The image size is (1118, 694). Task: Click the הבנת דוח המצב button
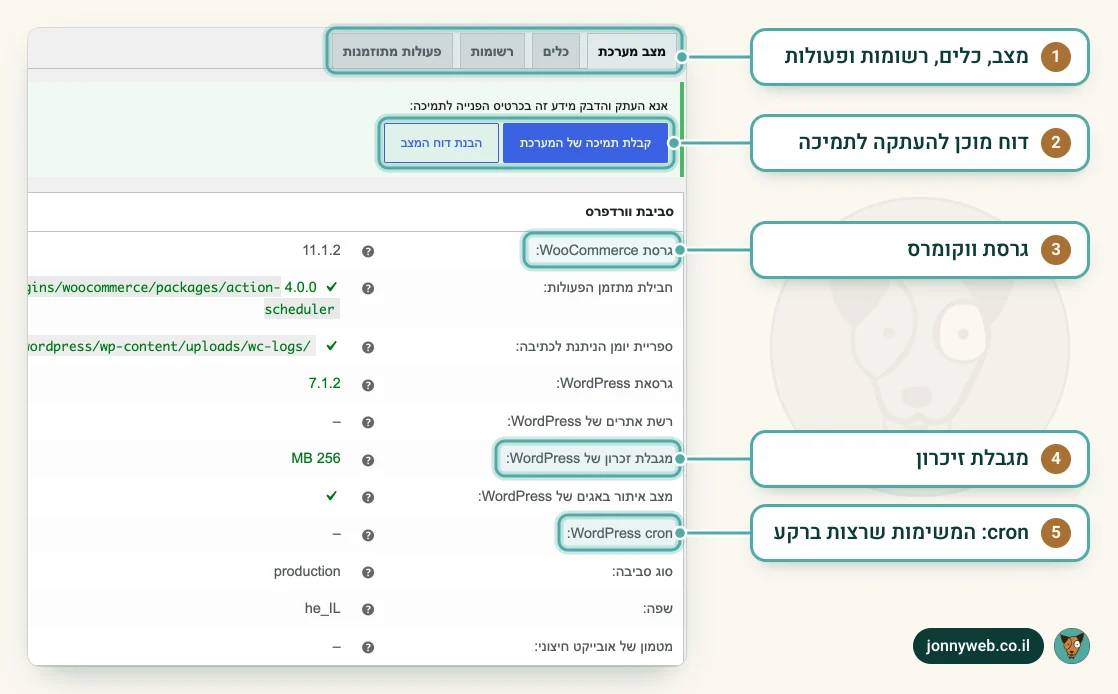(441, 143)
